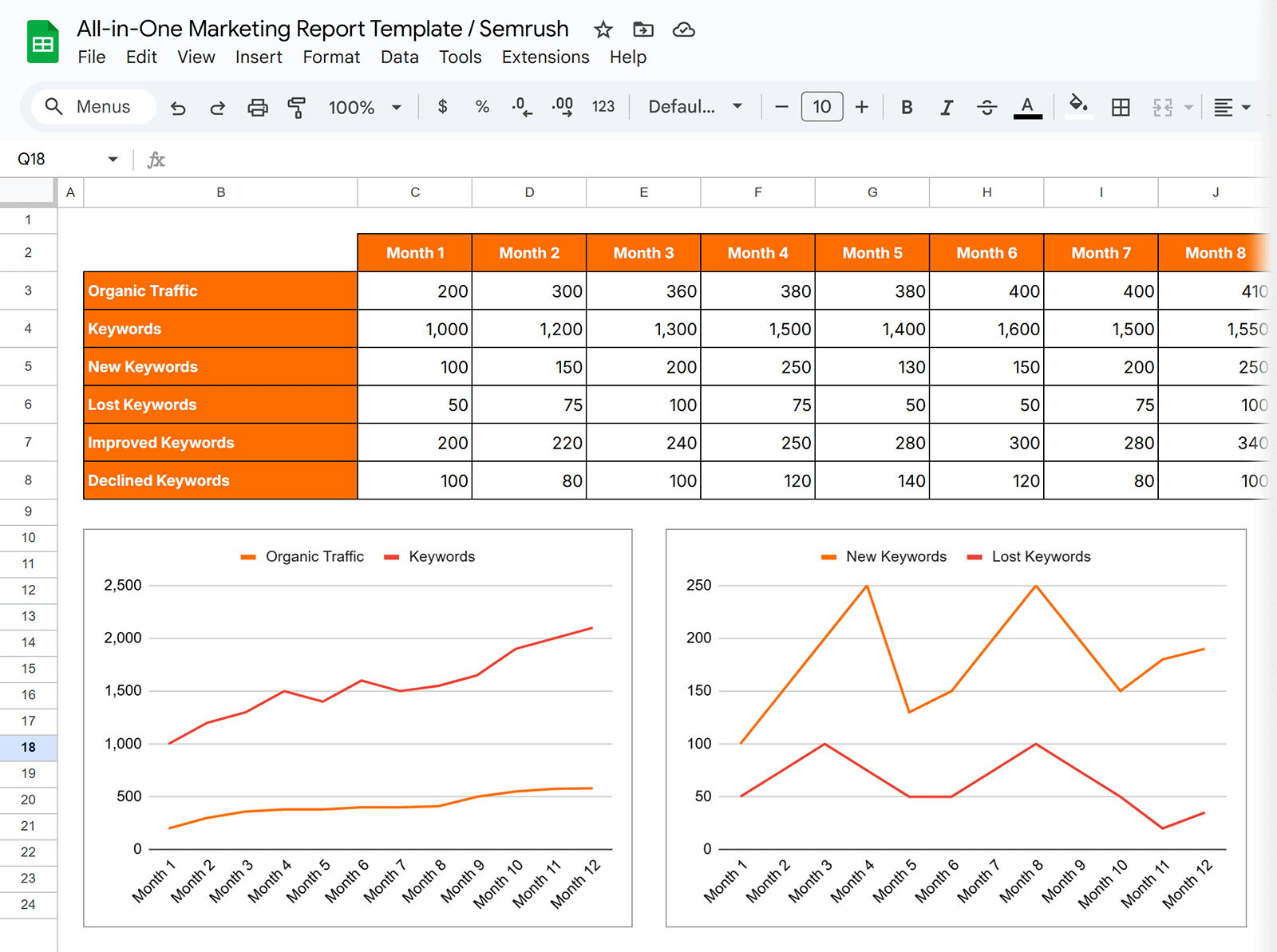This screenshot has width=1277, height=952.
Task: Open the Format menu
Action: (x=331, y=57)
